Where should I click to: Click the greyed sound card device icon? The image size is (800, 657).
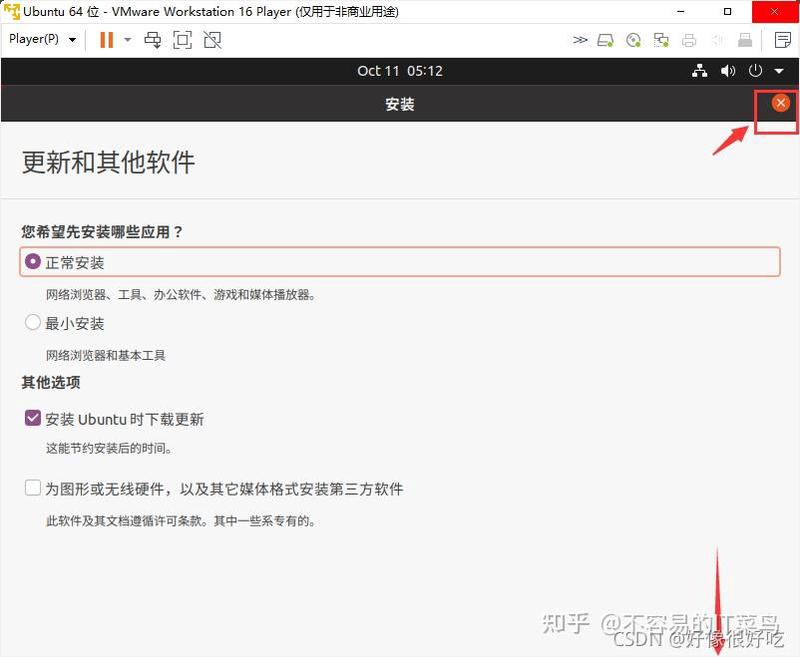(x=717, y=40)
